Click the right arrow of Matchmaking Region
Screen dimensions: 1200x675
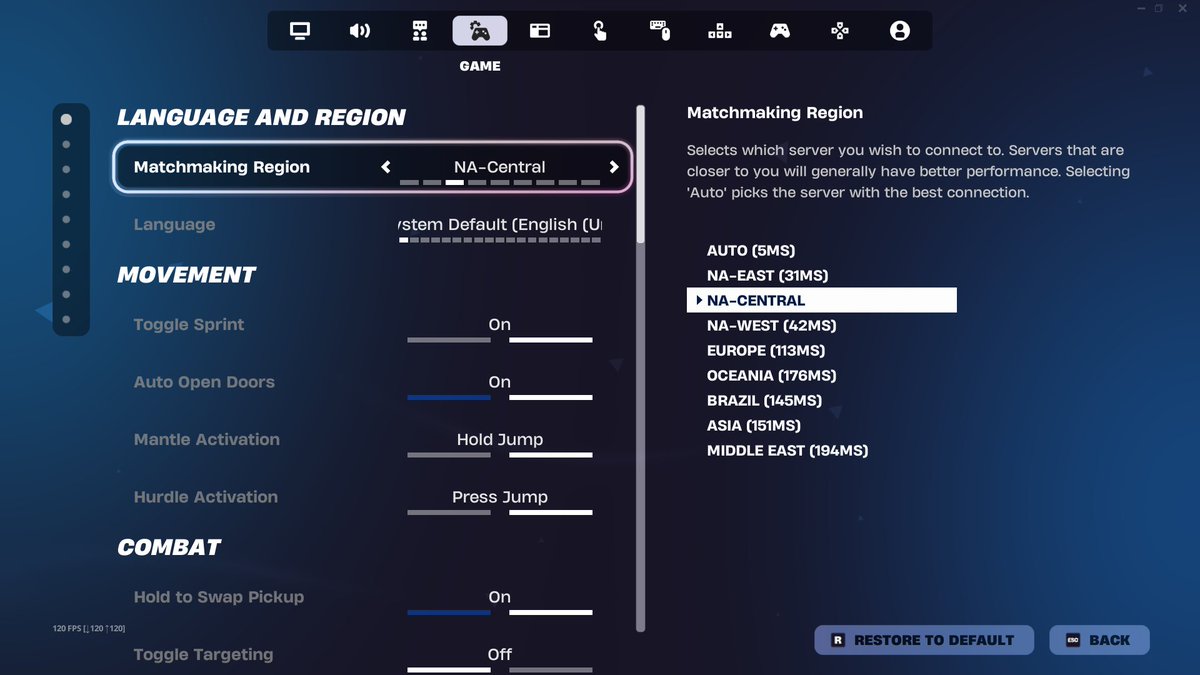(x=614, y=167)
